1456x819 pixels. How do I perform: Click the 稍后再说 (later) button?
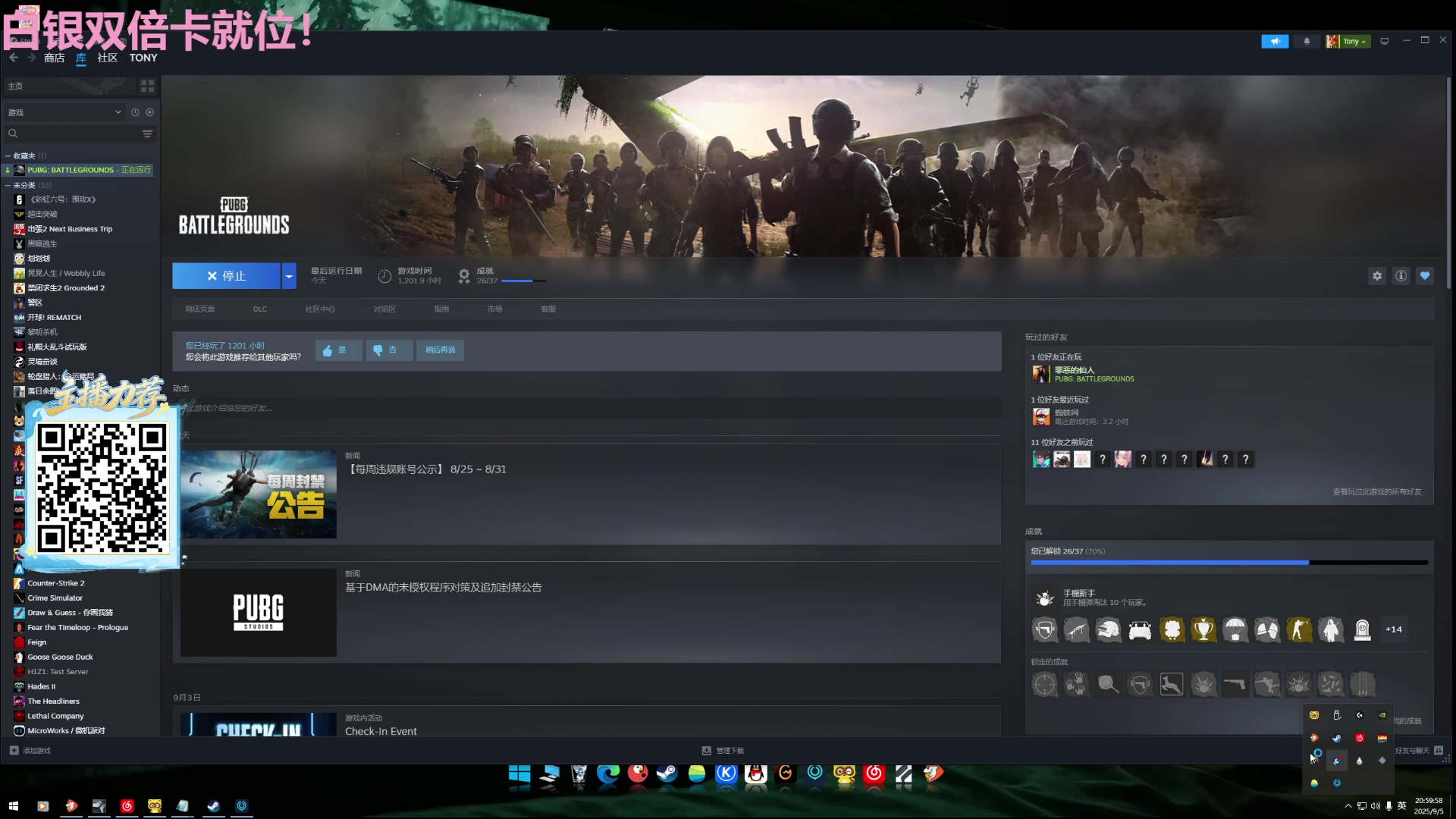441,350
